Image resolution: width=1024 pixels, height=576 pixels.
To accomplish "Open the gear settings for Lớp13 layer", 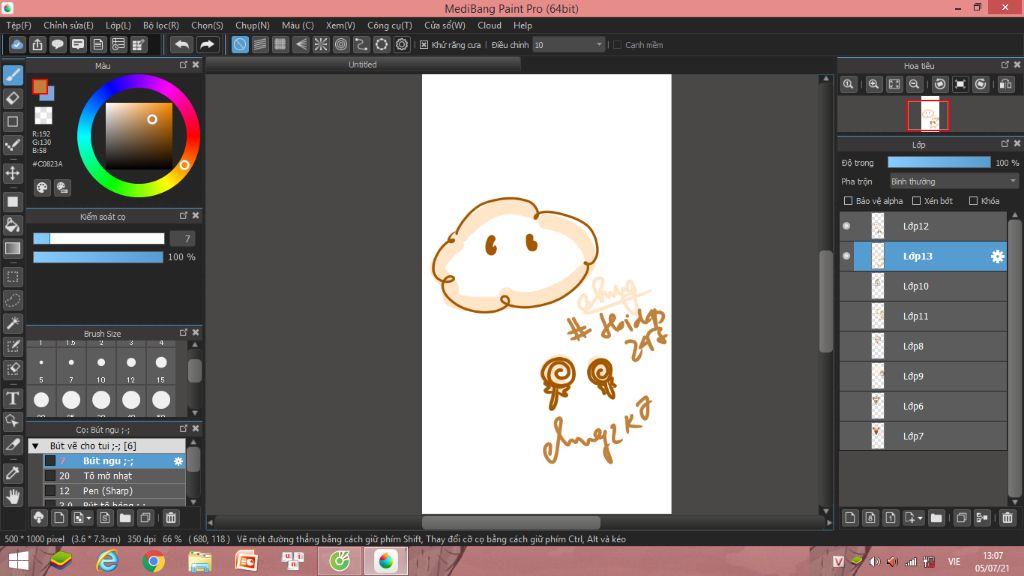I will click(997, 257).
